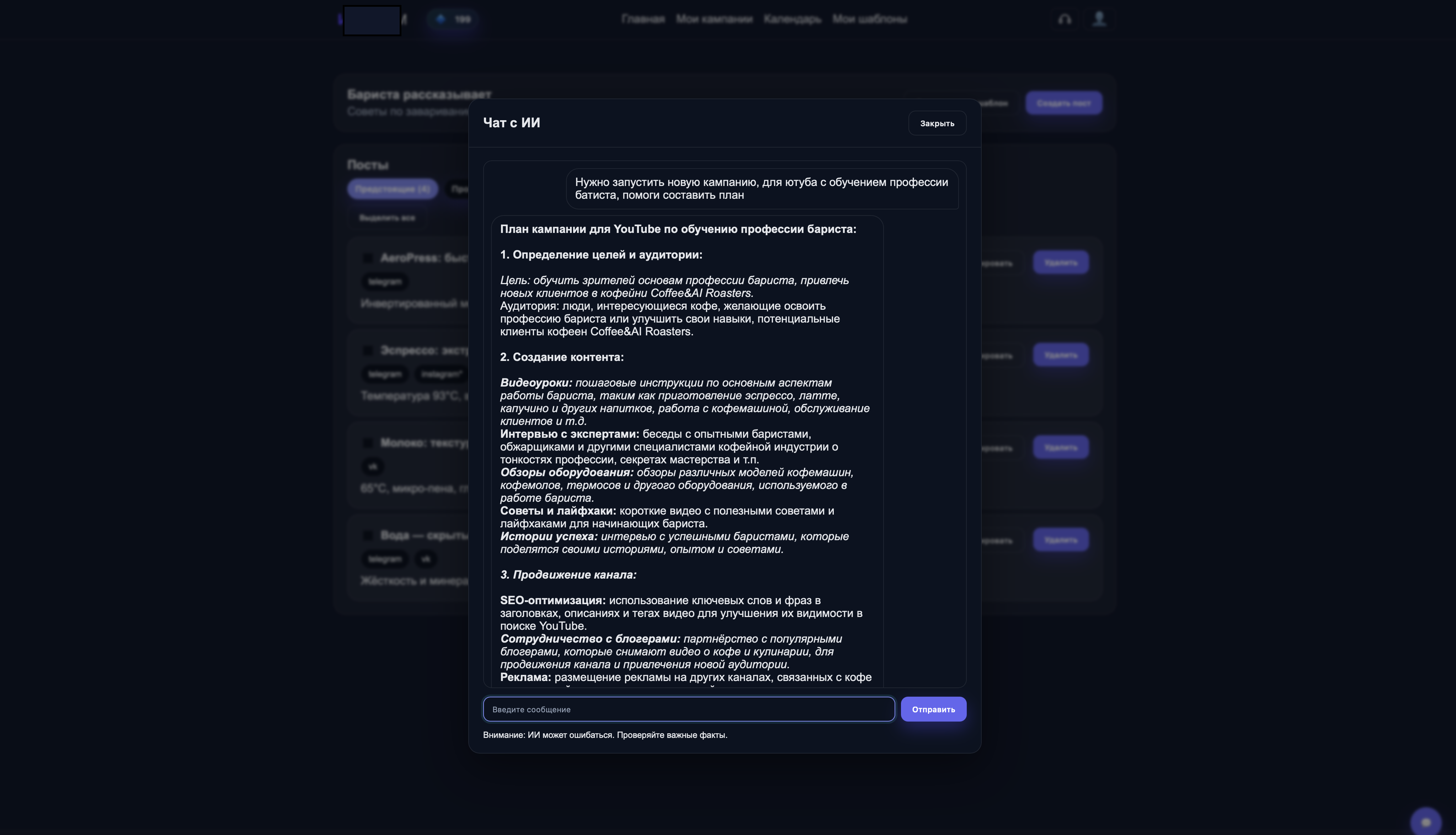Click Удалить button for AeroPress post
Viewport: 1456px width, 835px height.
(1061, 263)
